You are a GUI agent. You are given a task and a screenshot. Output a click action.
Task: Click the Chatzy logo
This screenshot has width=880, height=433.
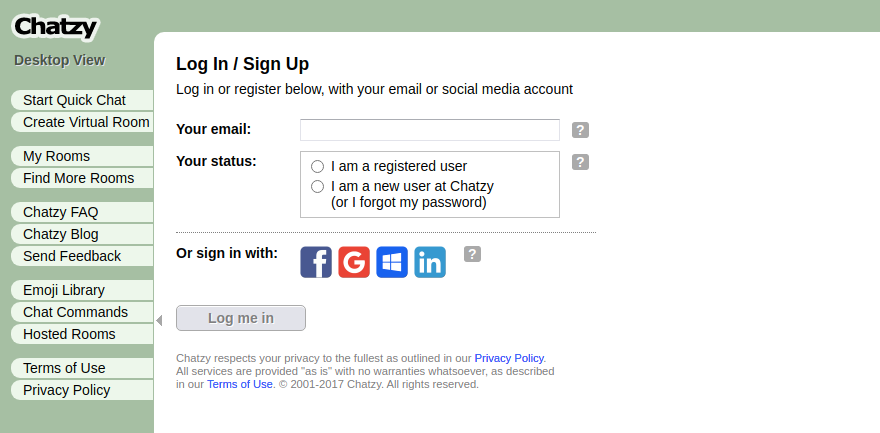[x=56, y=27]
